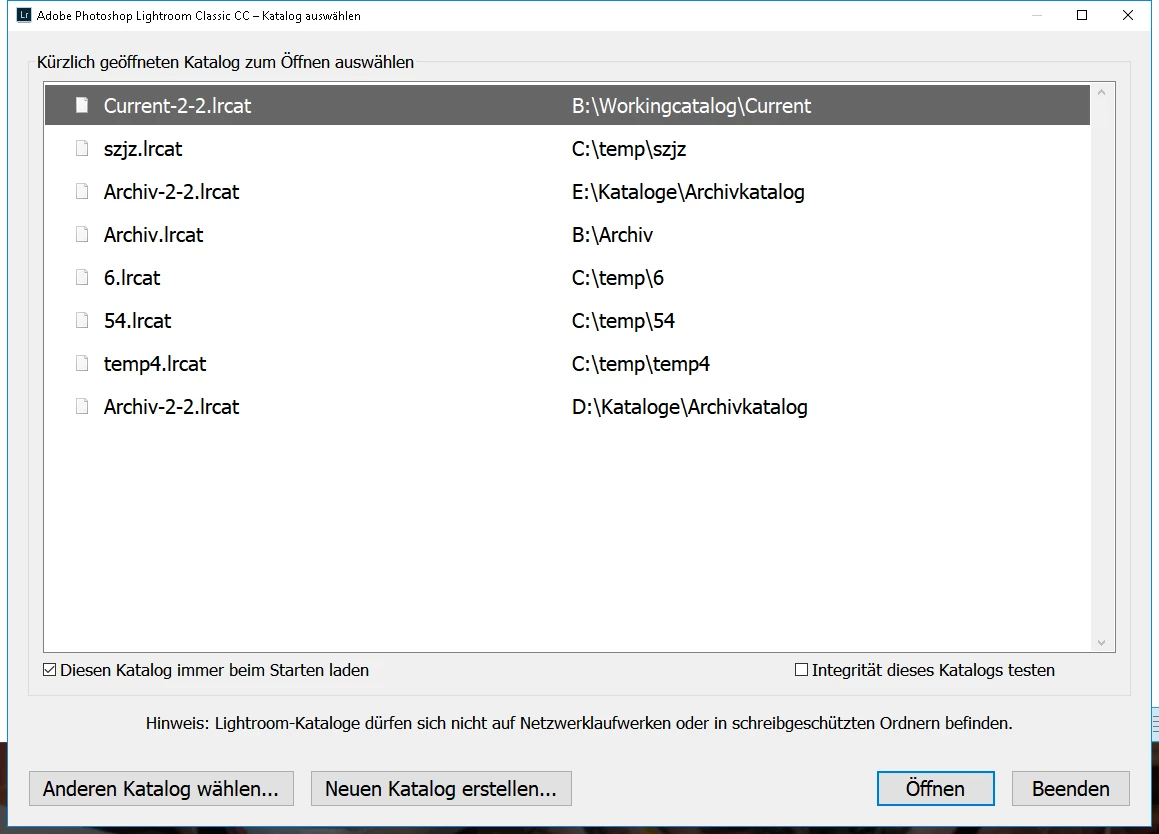Click scroll-down arrow of catalog list
The image size is (1159, 834).
[1101, 643]
